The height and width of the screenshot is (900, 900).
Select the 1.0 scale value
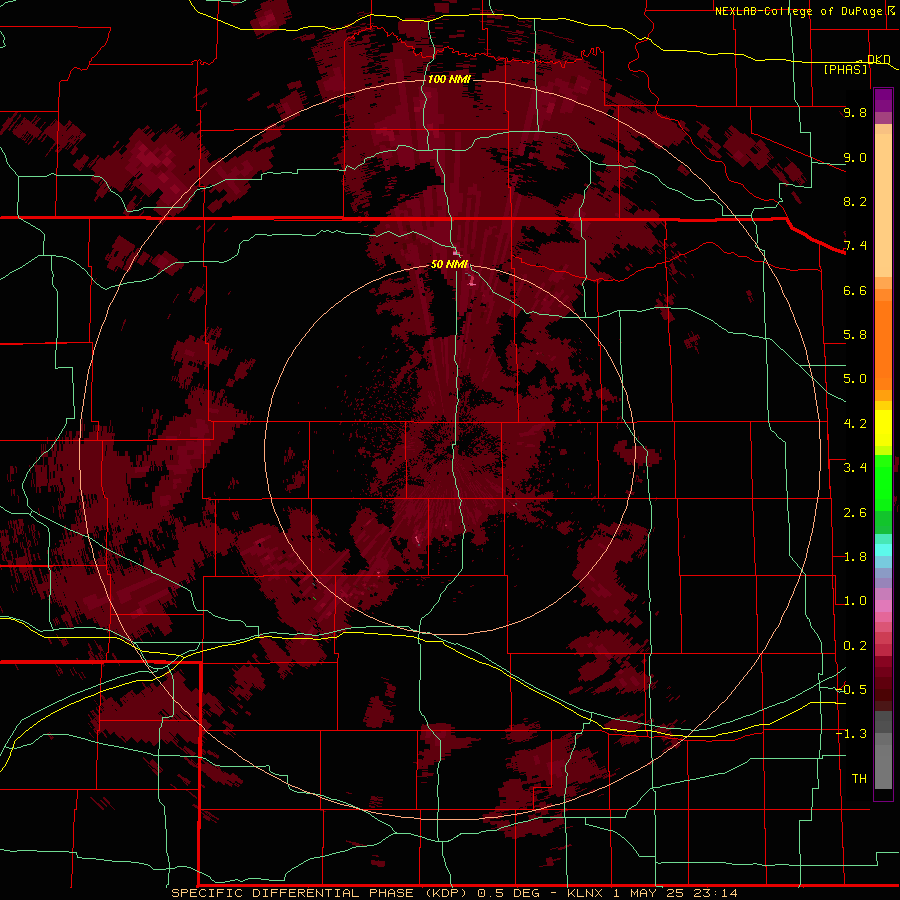pos(855,601)
